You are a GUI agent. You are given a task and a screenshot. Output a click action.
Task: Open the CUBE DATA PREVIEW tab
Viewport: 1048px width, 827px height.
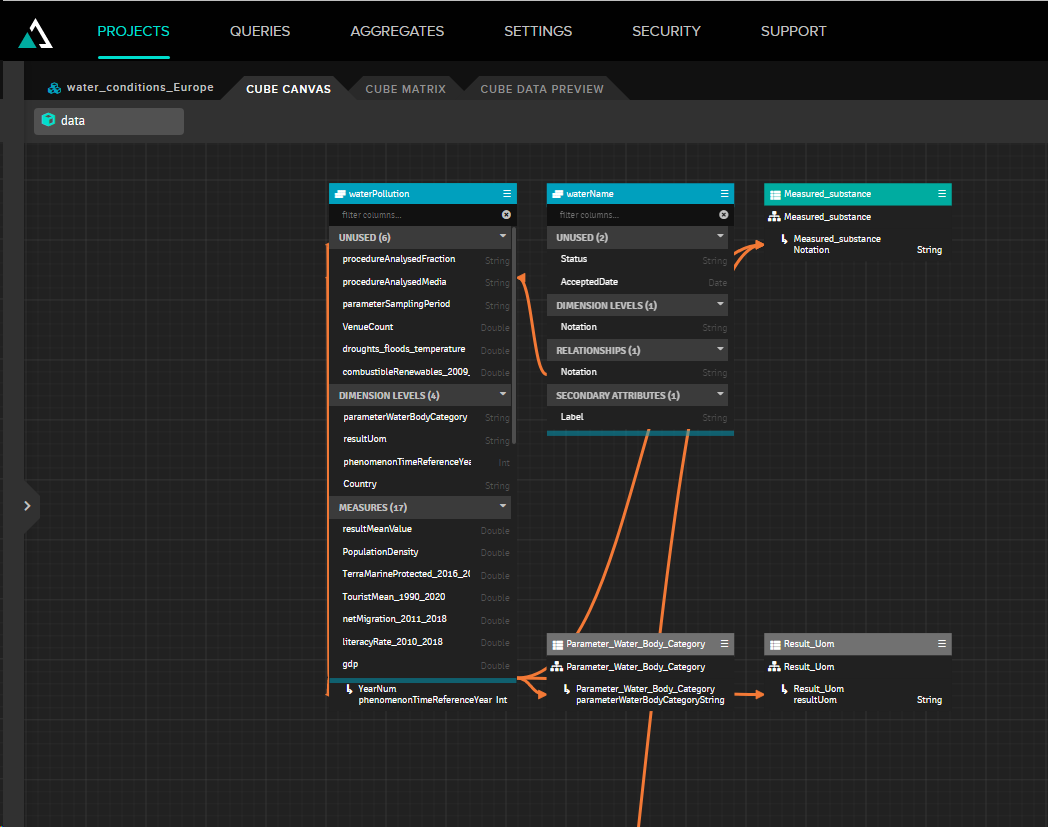542,89
